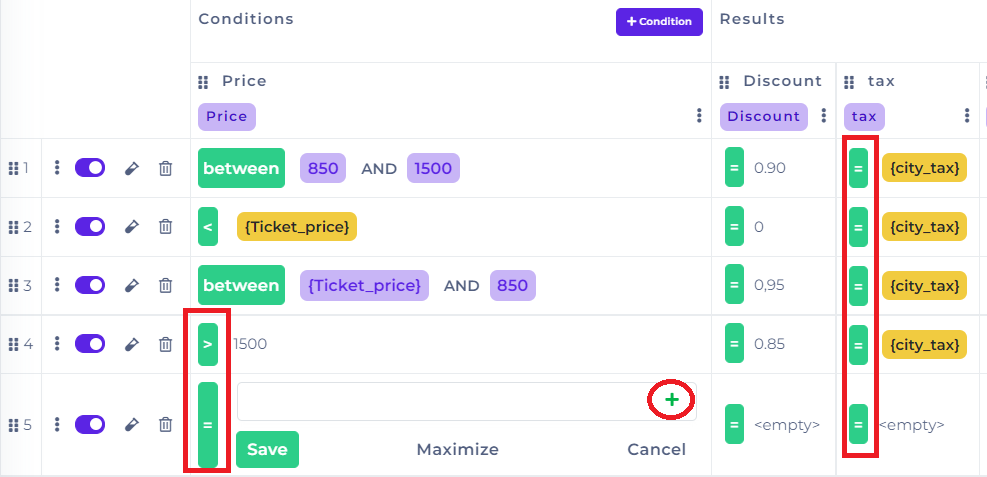The width and height of the screenshot is (987, 477).
Task: Add a new Condition column
Action: [659, 22]
